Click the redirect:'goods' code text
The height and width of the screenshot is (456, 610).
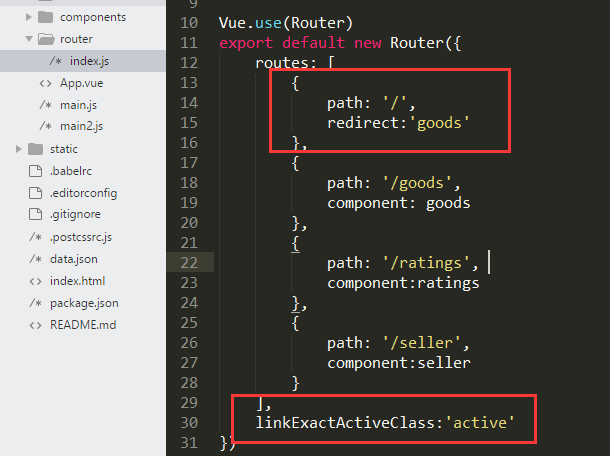(398, 123)
